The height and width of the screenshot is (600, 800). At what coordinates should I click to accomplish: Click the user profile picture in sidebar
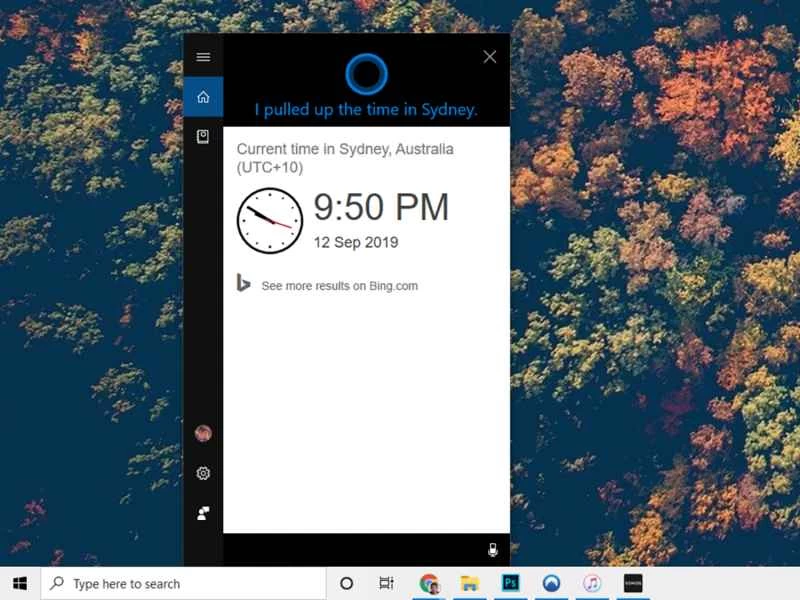pyautogui.click(x=203, y=434)
